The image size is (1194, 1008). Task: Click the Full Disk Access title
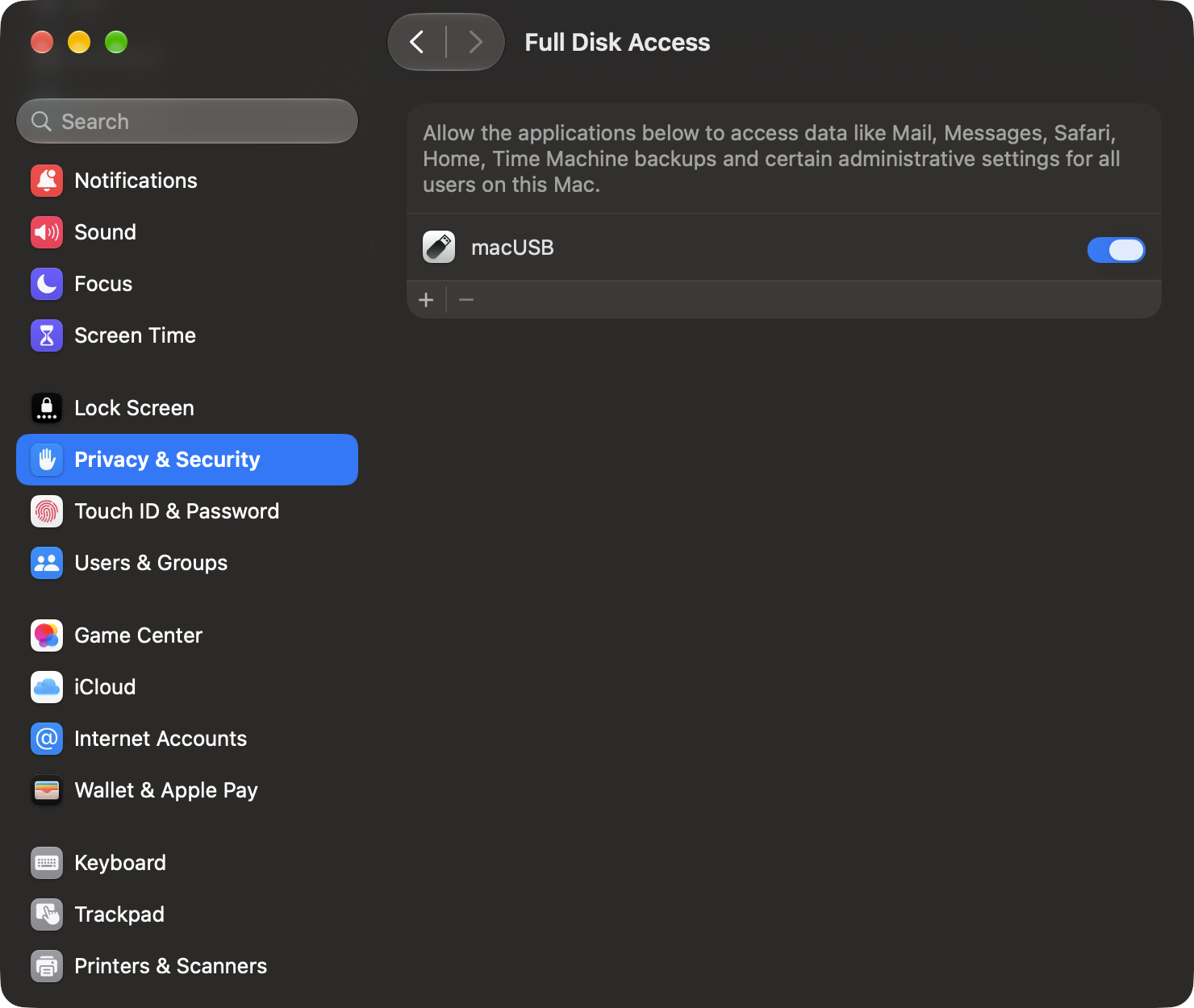(617, 42)
